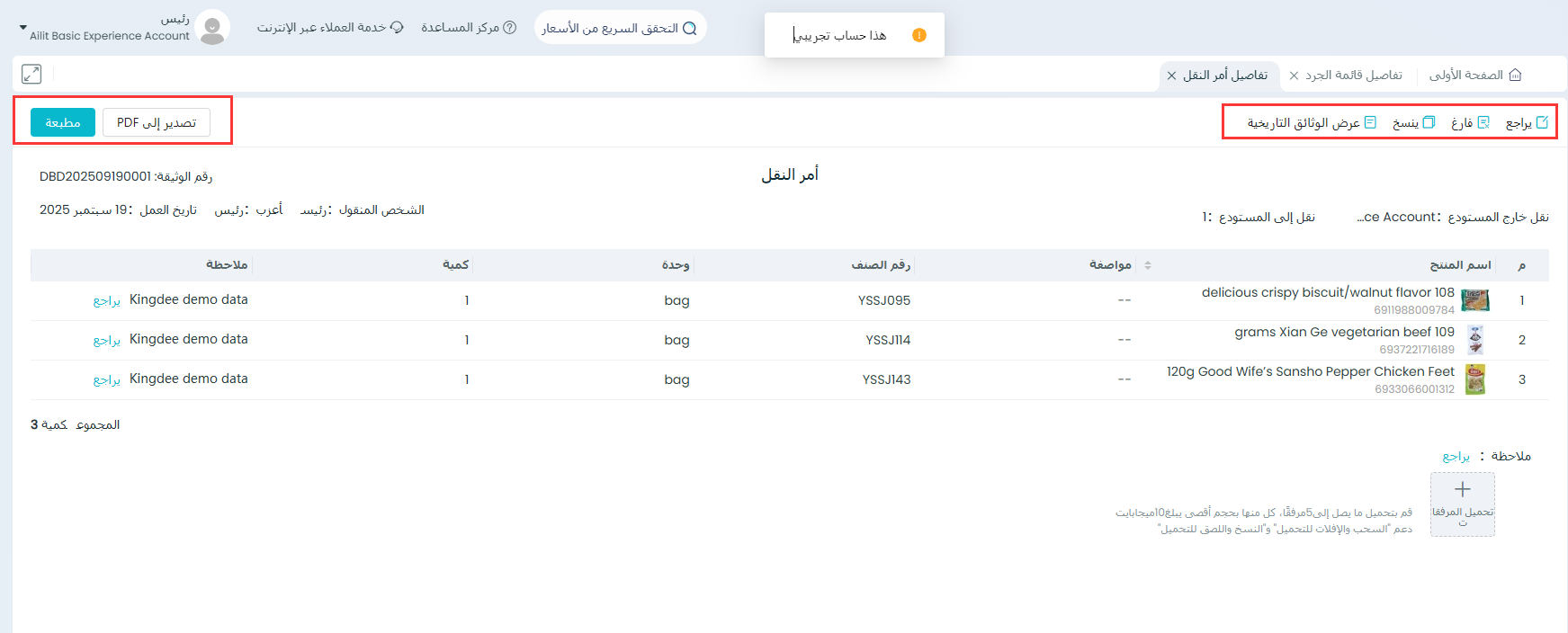Click the user avatar icon
This screenshot has height=633, width=1568.
(212, 28)
